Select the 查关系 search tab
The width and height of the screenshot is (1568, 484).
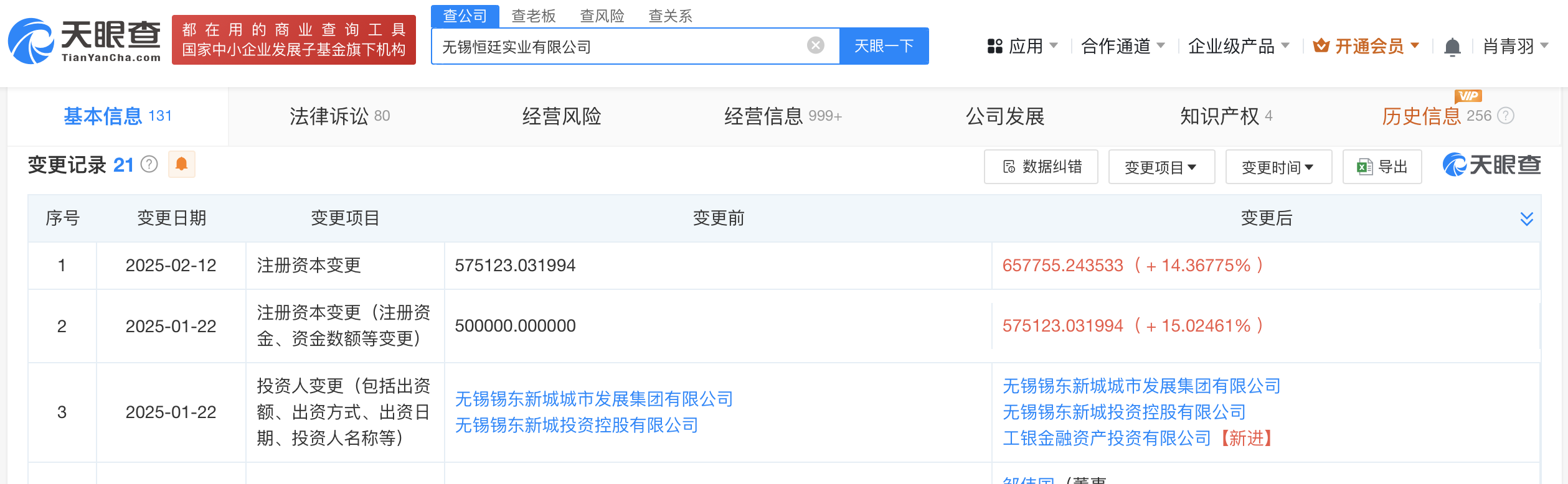(671, 16)
